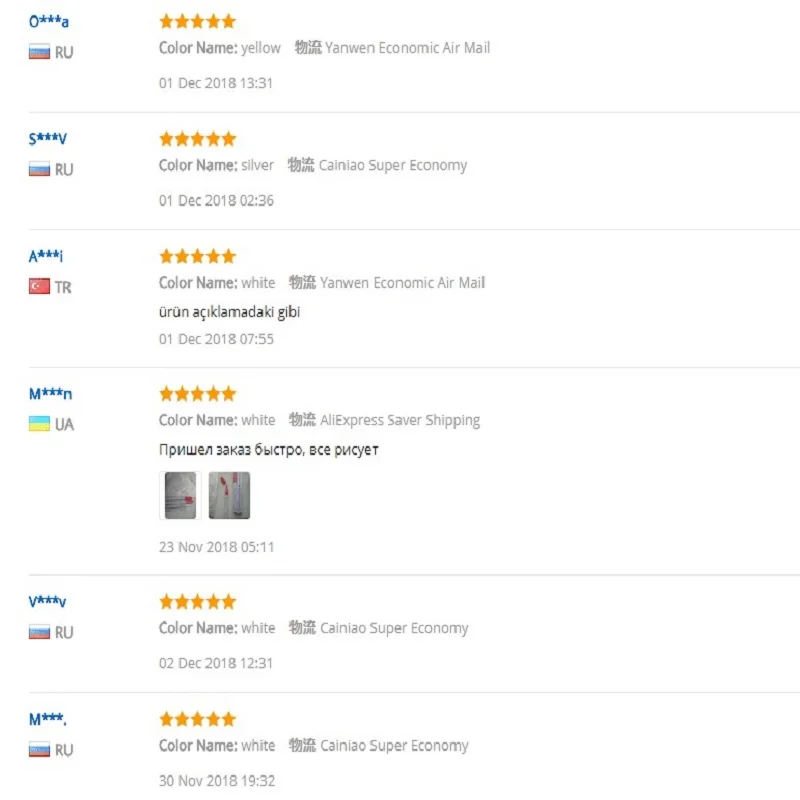Click the review text 'Пришел заказ быстро, все рисует'
Viewport: 800px width, 800px height.
pos(268,449)
